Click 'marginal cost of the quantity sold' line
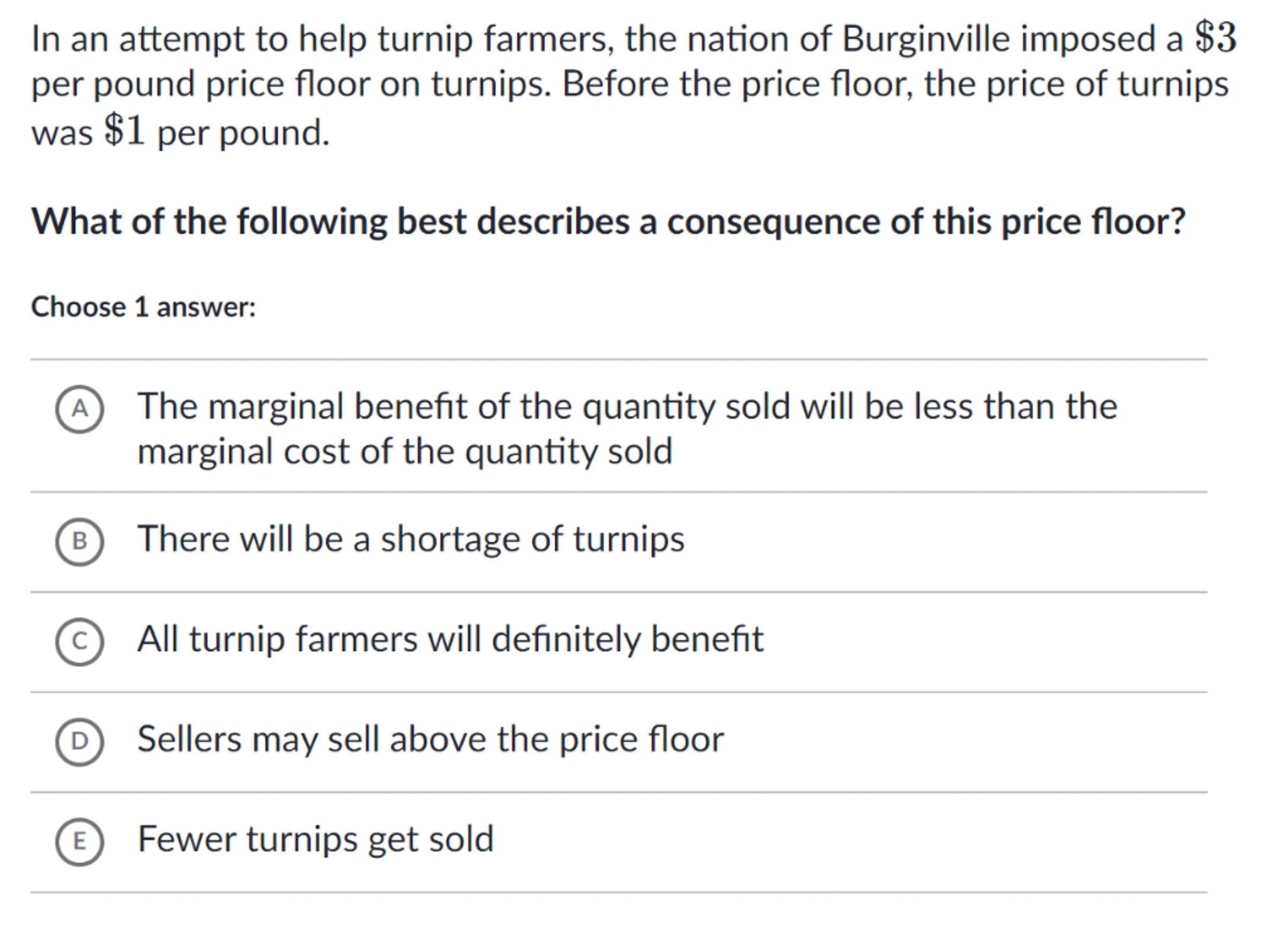Screen dimensions: 1288x933 [405, 451]
